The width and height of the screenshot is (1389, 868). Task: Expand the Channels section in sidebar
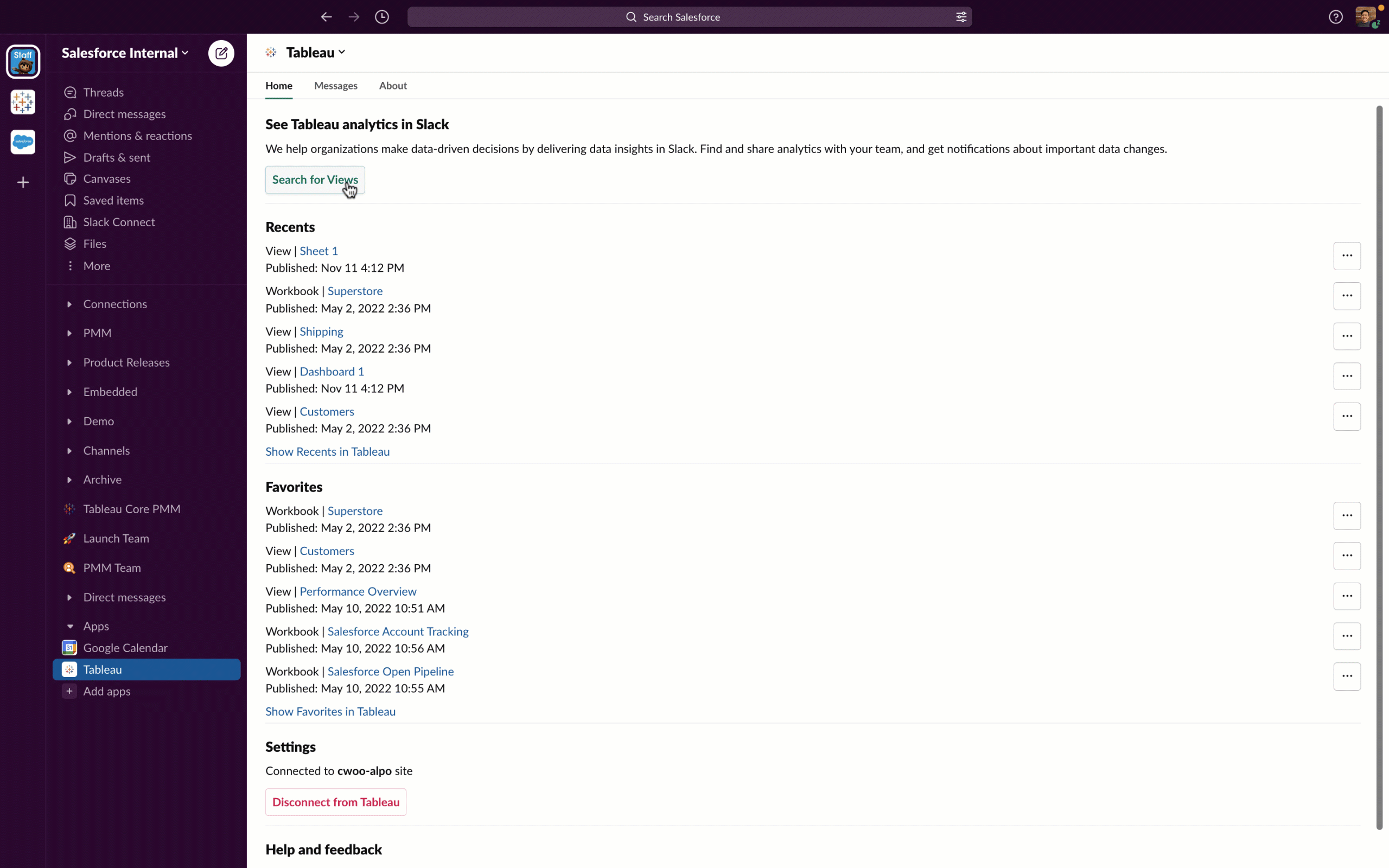pyautogui.click(x=68, y=450)
